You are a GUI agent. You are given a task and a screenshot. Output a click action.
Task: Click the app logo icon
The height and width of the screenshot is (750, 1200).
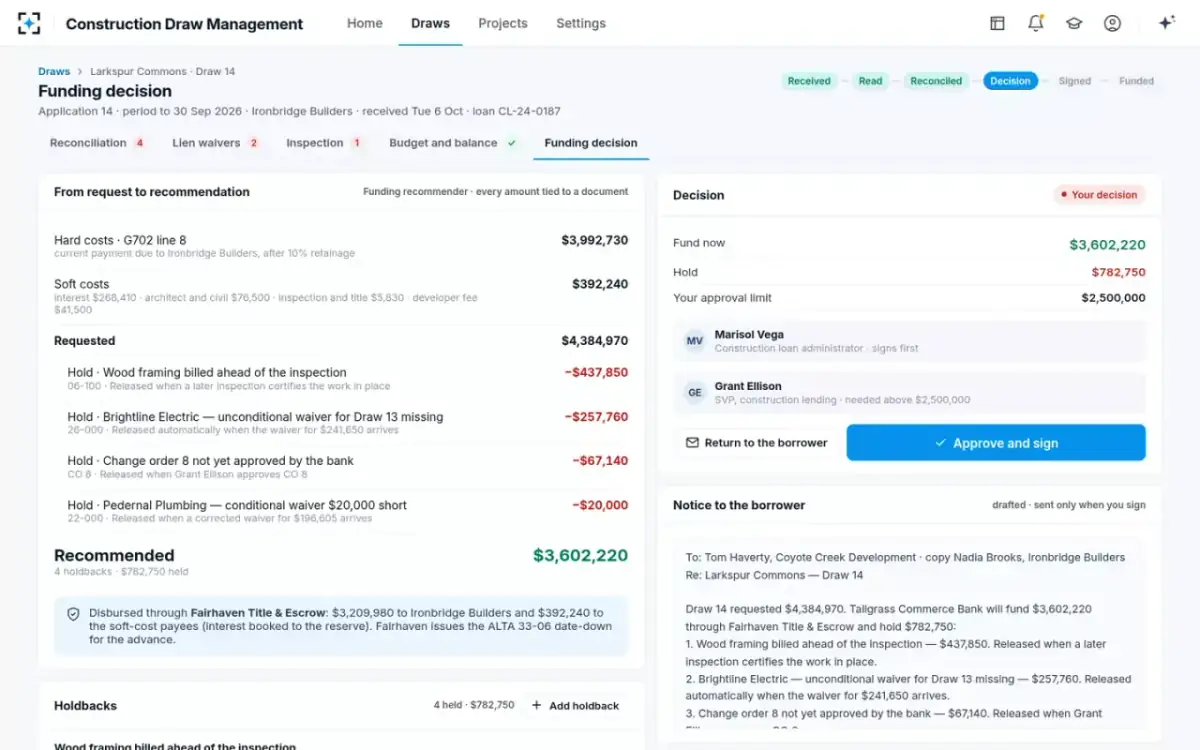(29, 23)
